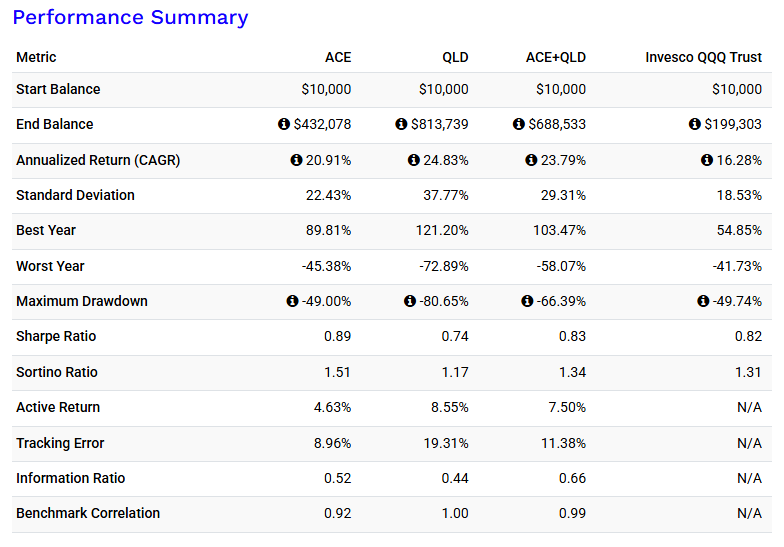This screenshot has width=784, height=547.
Task: Click ACE+QLD tracking error value 11.38%
Action: click(x=564, y=443)
